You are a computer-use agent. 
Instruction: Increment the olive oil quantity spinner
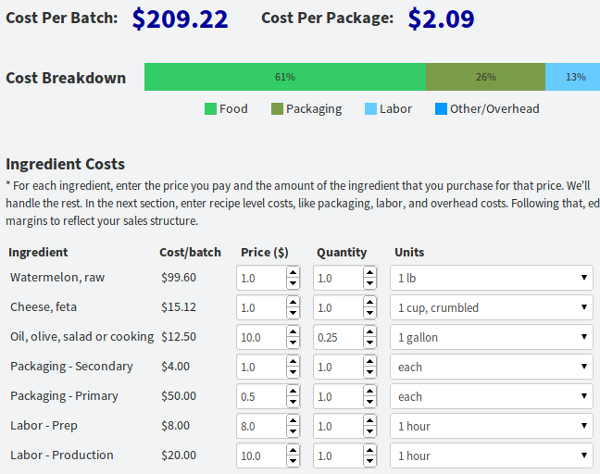point(368,332)
